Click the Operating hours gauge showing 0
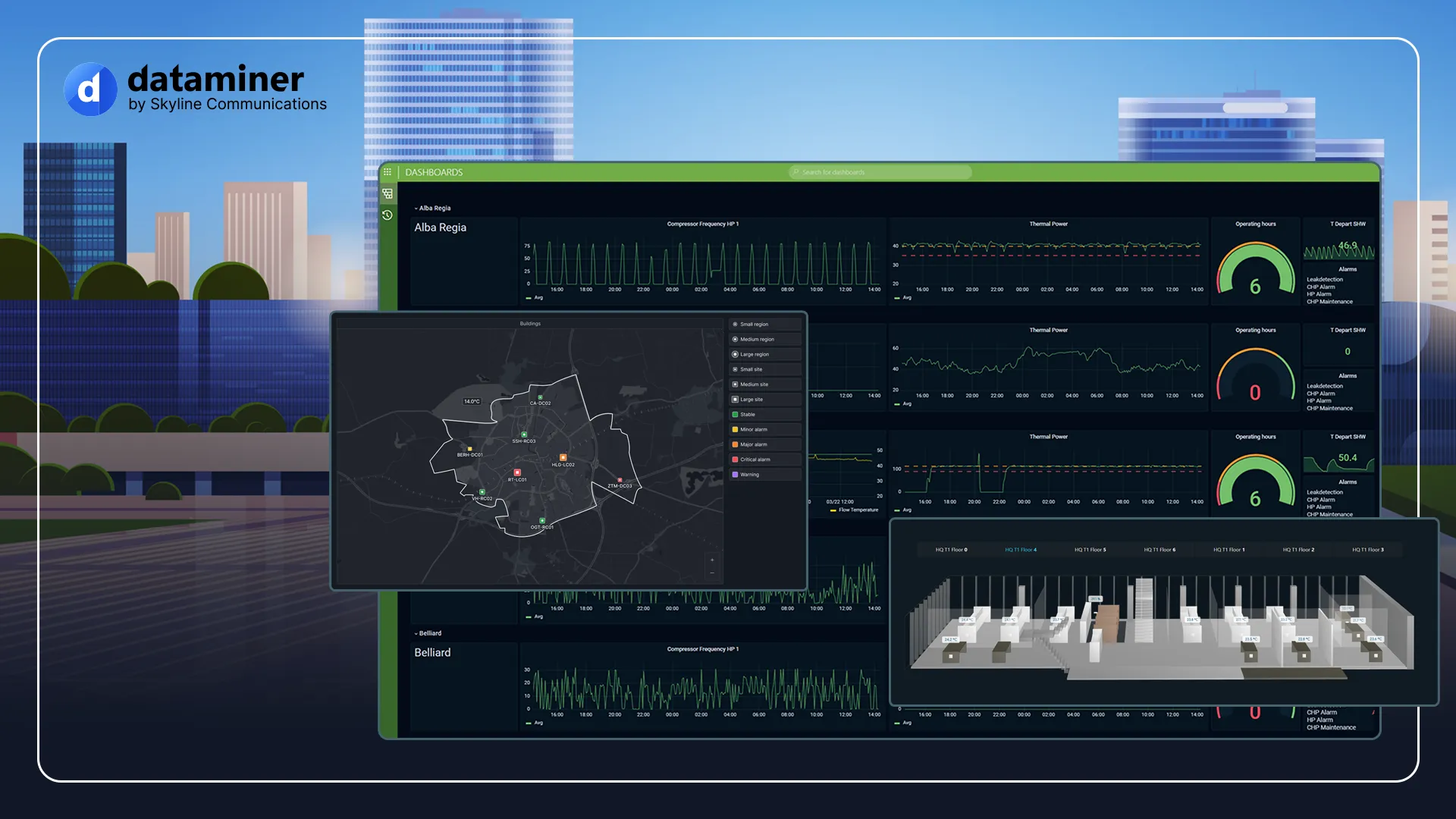The width and height of the screenshot is (1456, 819). click(1256, 374)
